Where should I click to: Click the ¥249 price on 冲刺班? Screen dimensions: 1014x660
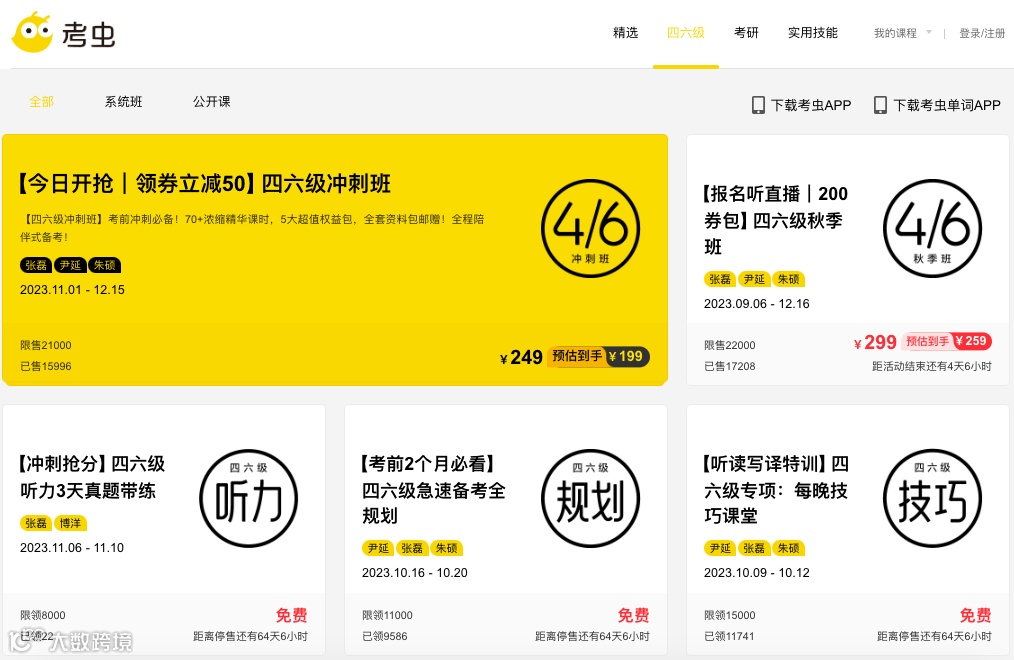(521, 357)
